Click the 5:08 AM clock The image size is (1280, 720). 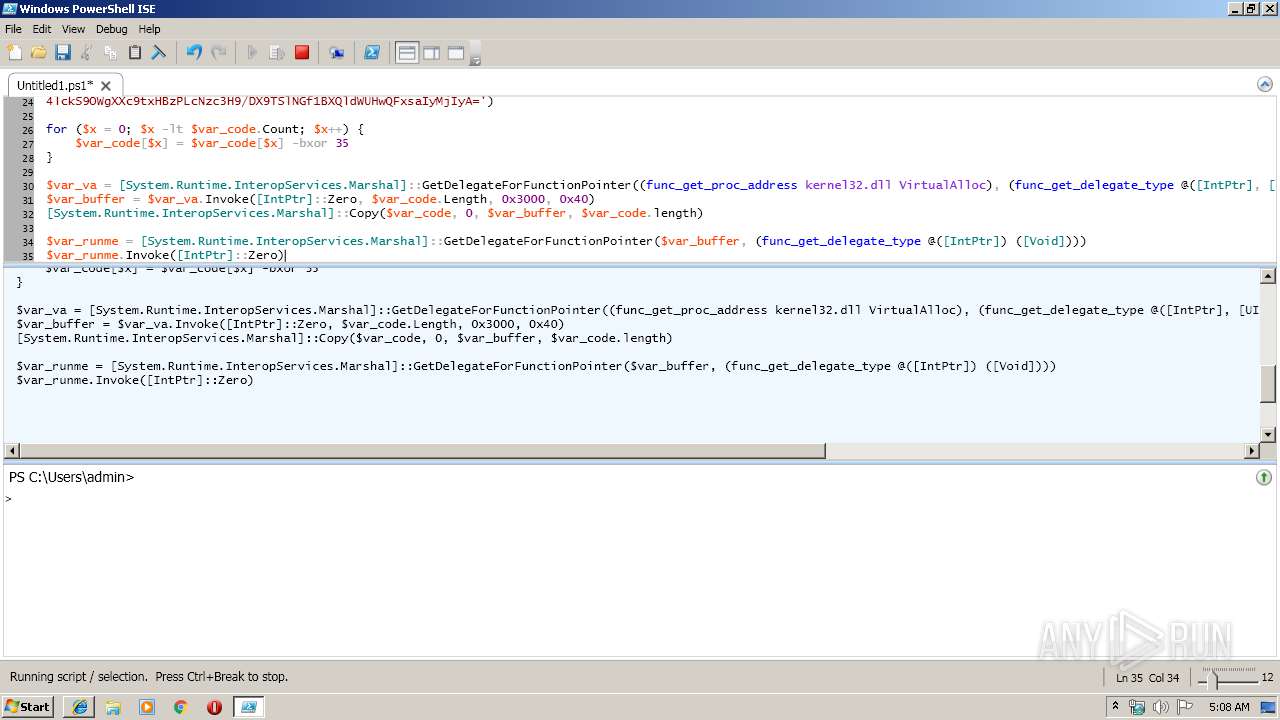point(1229,707)
